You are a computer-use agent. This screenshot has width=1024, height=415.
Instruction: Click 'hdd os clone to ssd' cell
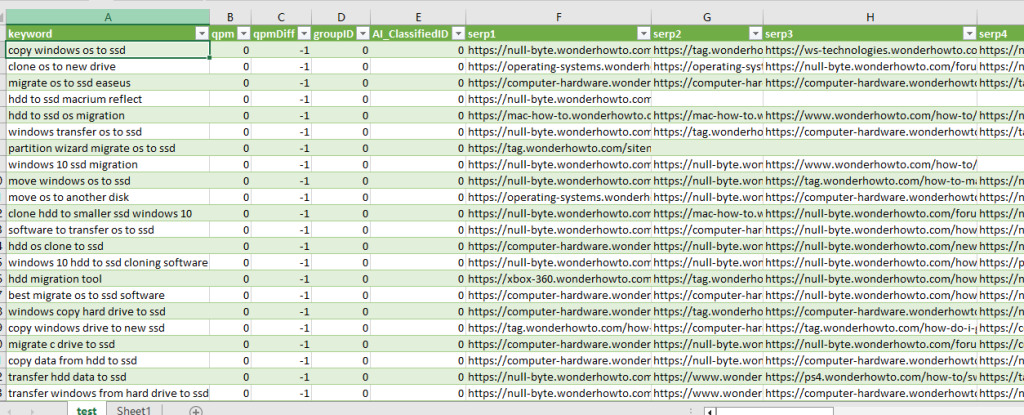click(108, 246)
